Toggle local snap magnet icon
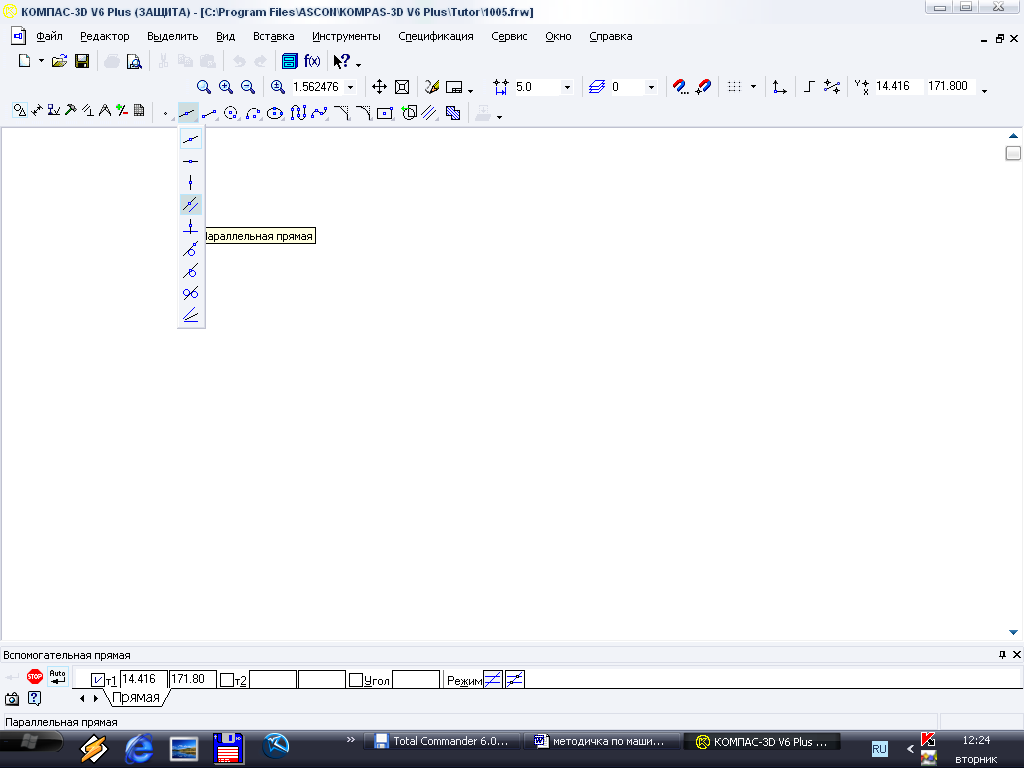The width and height of the screenshot is (1024, 768). click(703, 87)
